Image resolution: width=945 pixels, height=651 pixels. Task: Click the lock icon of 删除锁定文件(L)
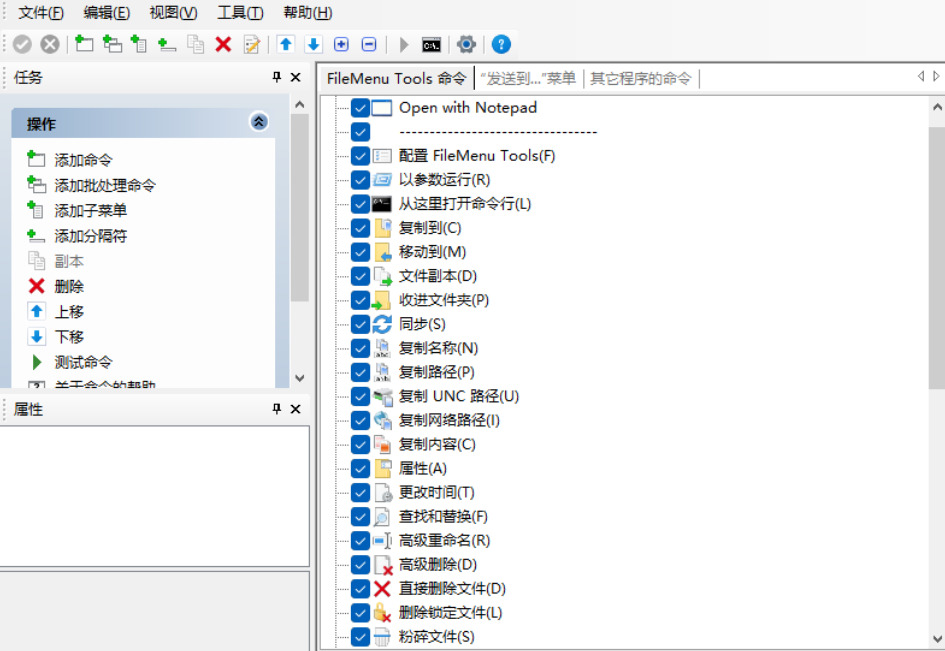pyautogui.click(x=382, y=612)
